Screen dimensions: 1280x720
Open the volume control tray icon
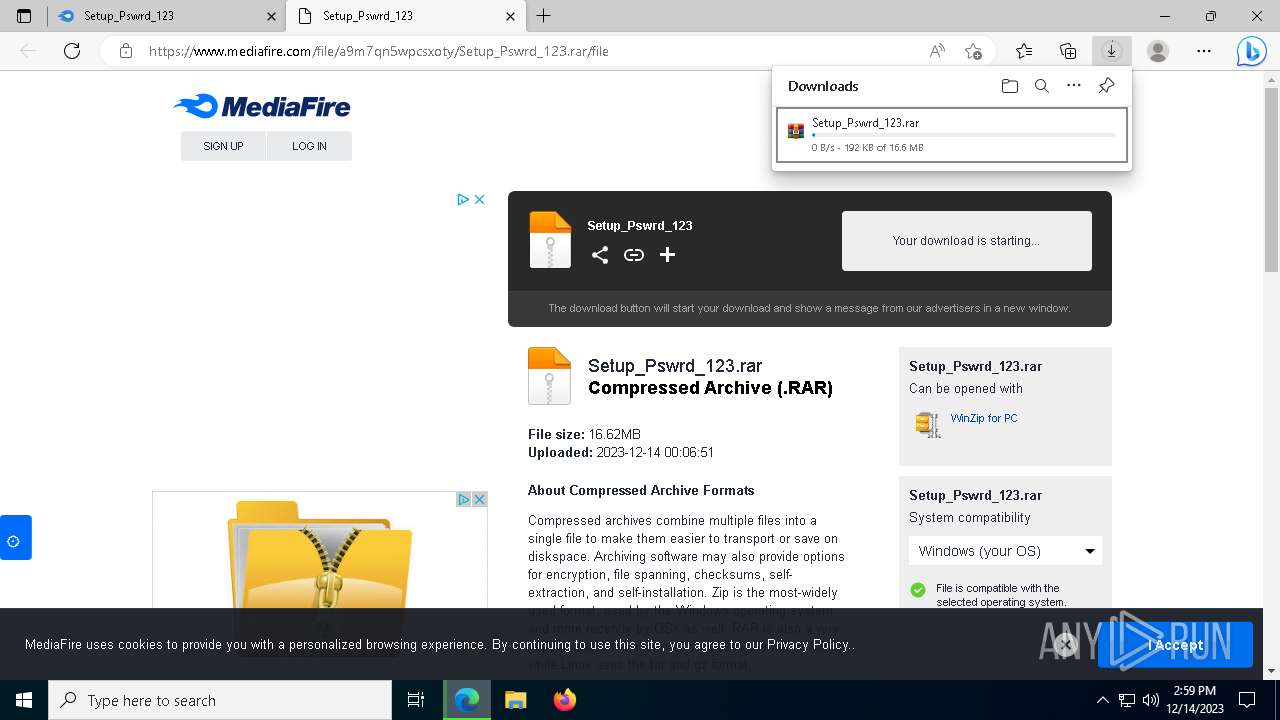pos(1151,700)
